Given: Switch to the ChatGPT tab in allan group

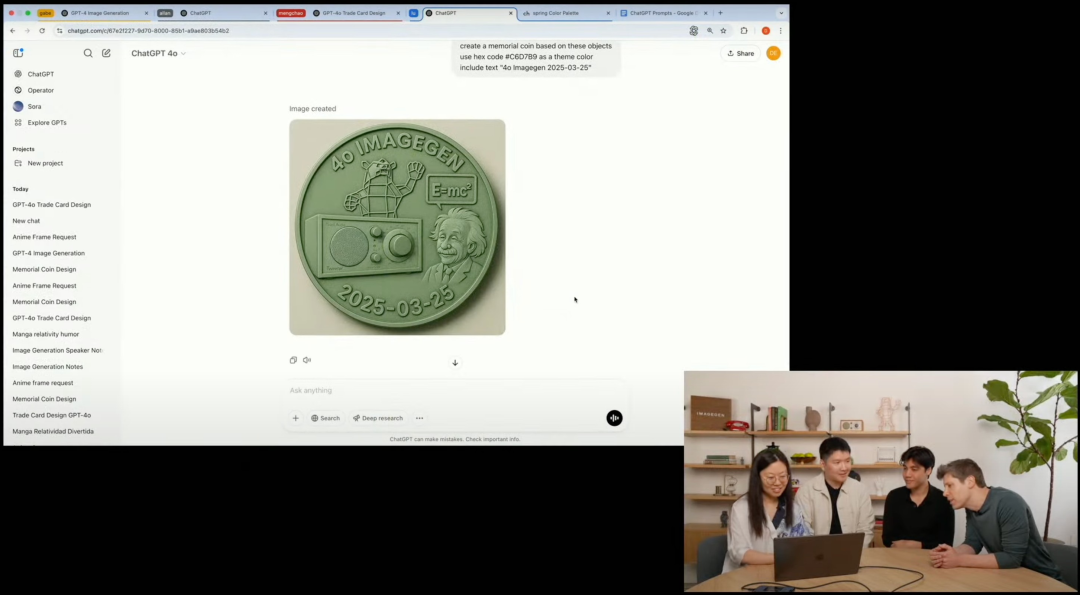Looking at the screenshot, I should [223, 13].
